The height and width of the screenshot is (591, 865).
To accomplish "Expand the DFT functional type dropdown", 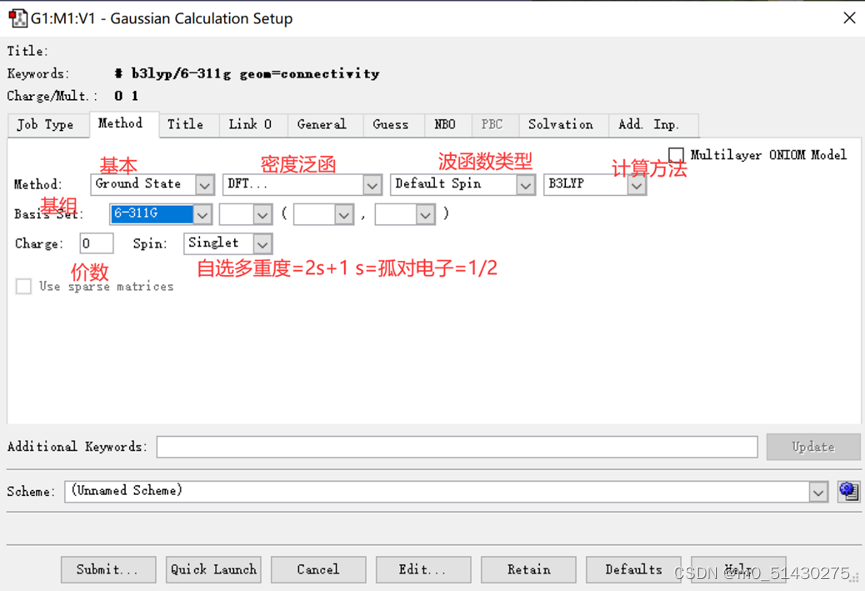I will point(371,184).
